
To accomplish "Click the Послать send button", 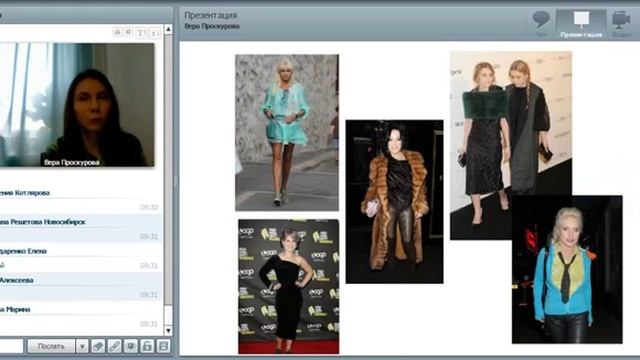I will (x=51, y=346).
